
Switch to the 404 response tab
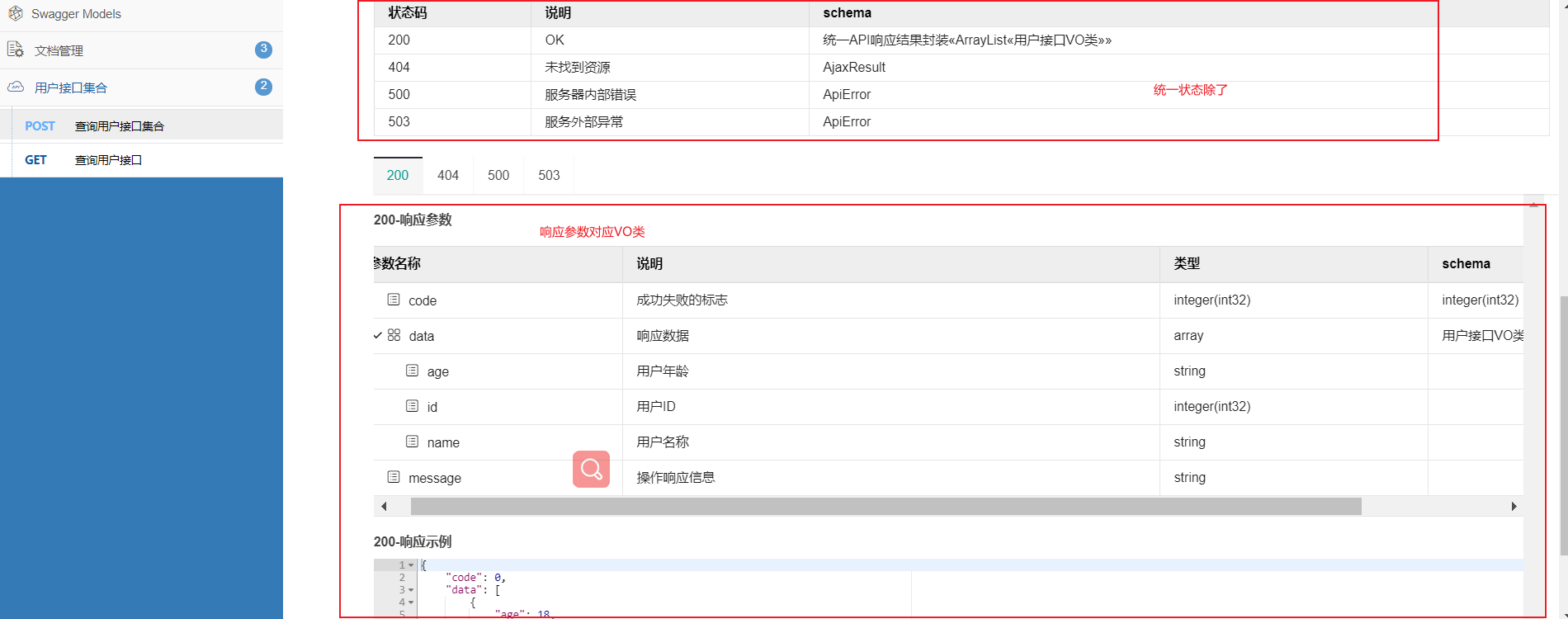pos(448,175)
